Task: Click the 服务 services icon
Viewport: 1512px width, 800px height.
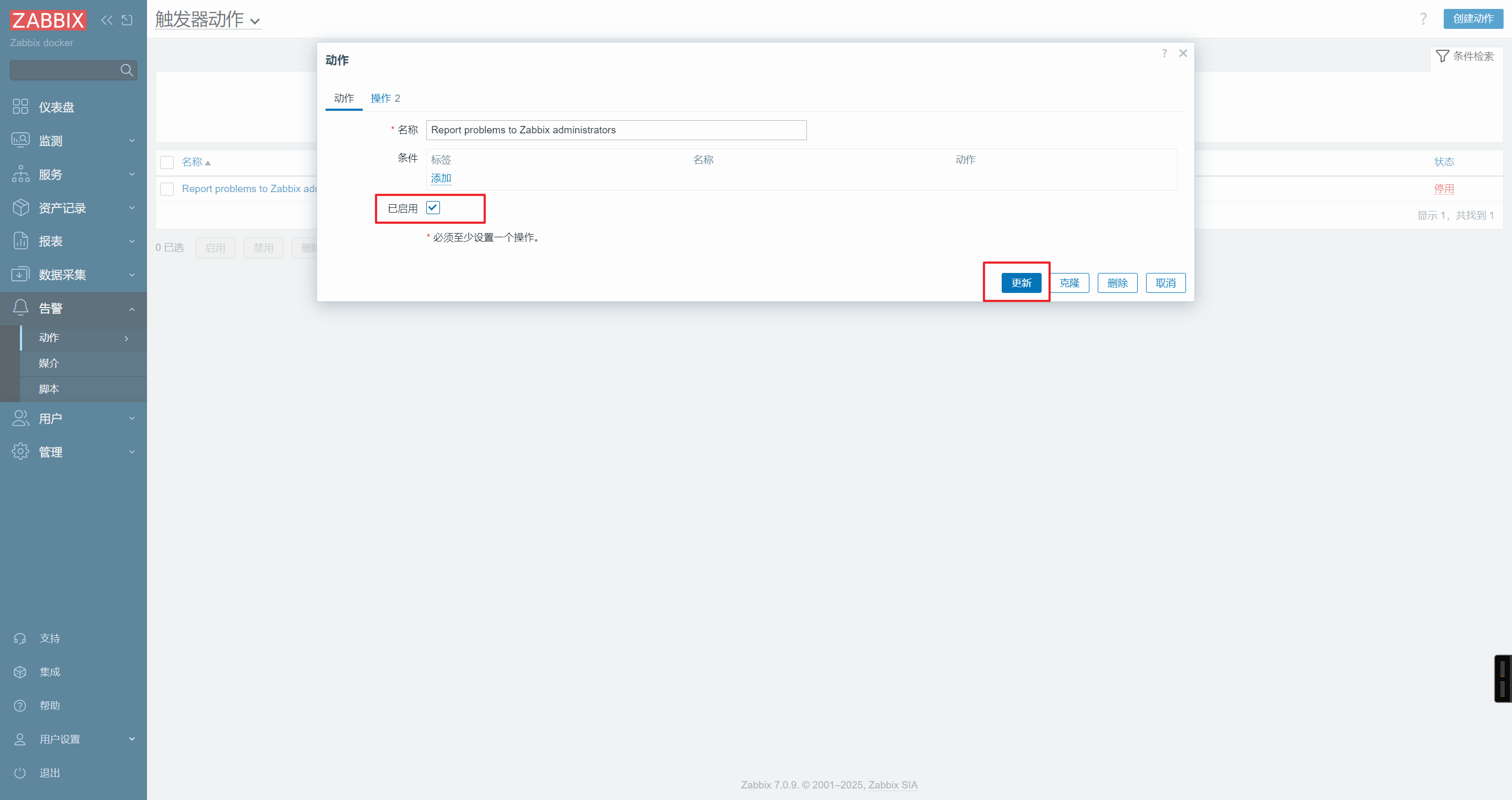Action: point(20,174)
